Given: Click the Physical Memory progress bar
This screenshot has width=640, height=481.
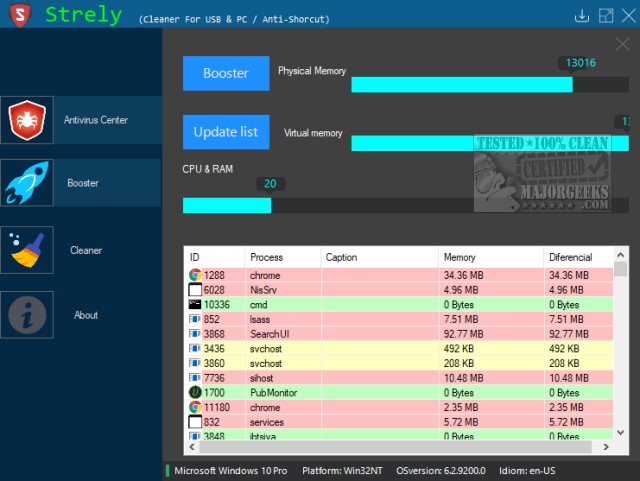Looking at the screenshot, I should 490,85.
